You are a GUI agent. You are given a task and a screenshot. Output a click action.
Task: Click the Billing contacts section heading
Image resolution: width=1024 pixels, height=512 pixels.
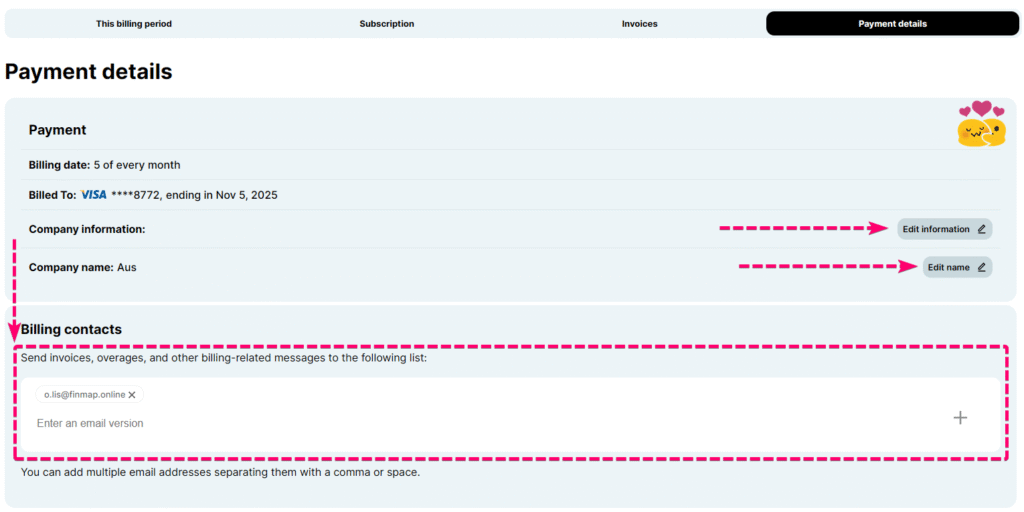click(x=72, y=329)
